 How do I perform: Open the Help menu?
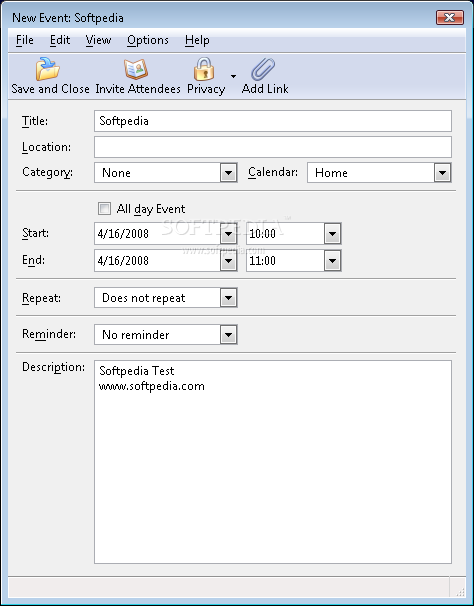pos(197,40)
